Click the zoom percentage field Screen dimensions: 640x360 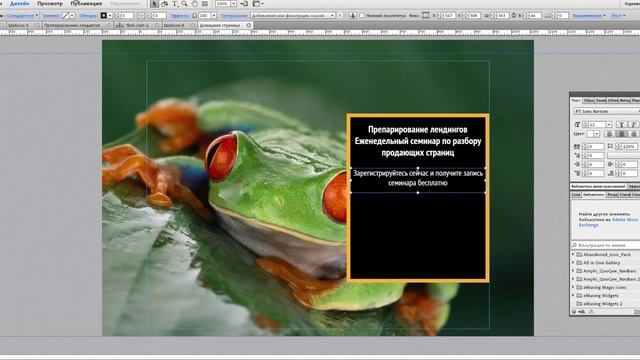point(222,4)
